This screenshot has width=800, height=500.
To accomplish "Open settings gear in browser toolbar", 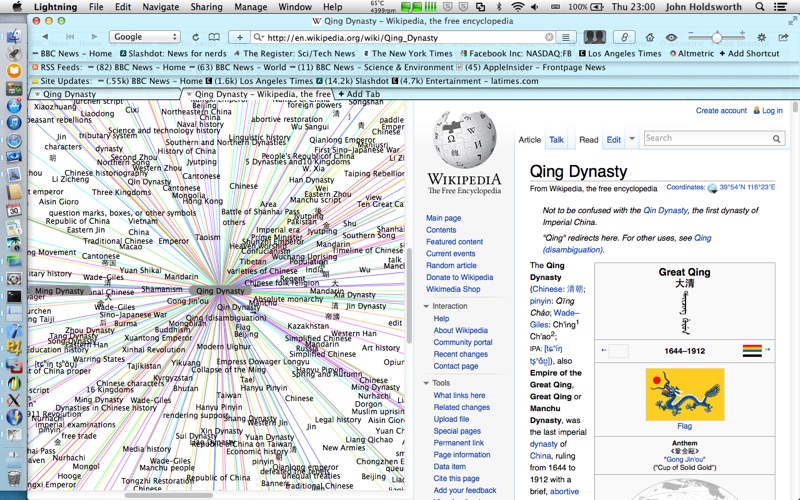I will 762,37.
